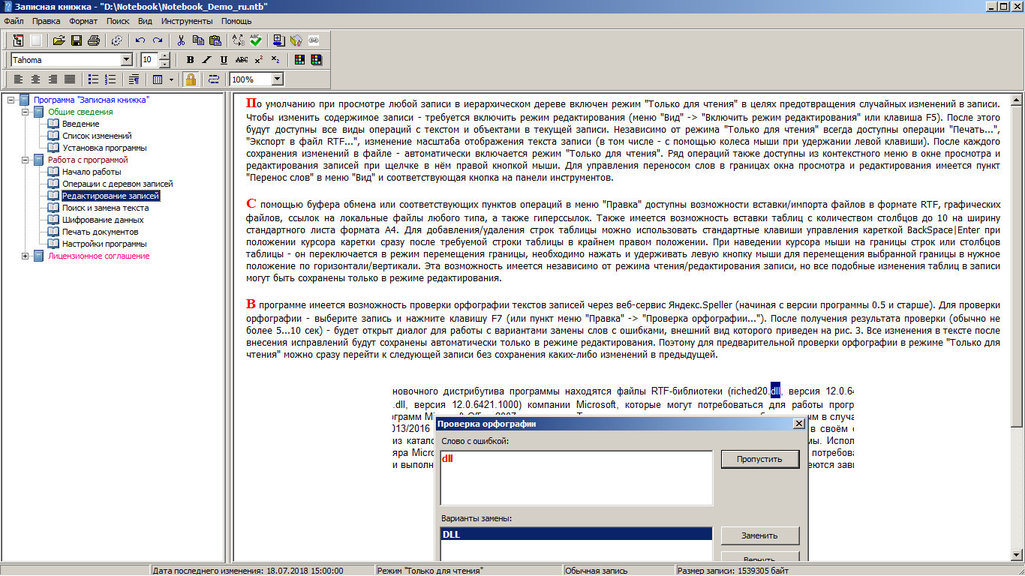Screen dimensions: 1025x576
Task: Open the "Правка" menu
Action: 46,20
